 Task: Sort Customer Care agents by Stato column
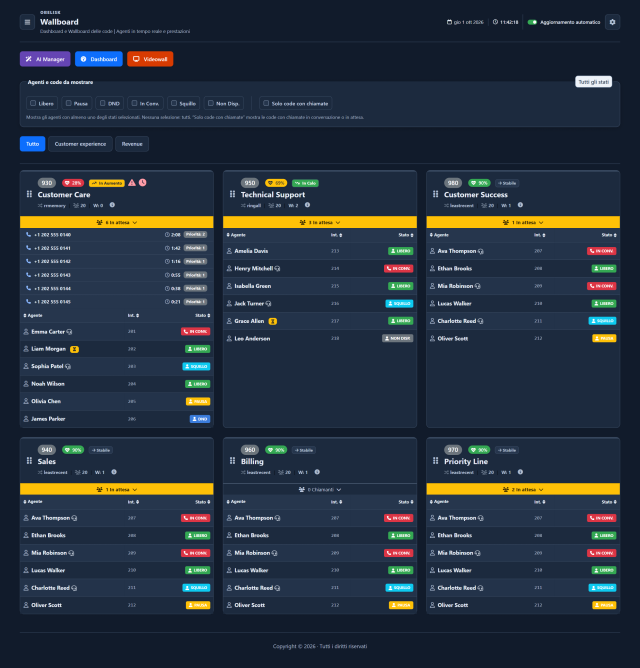point(202,316)
